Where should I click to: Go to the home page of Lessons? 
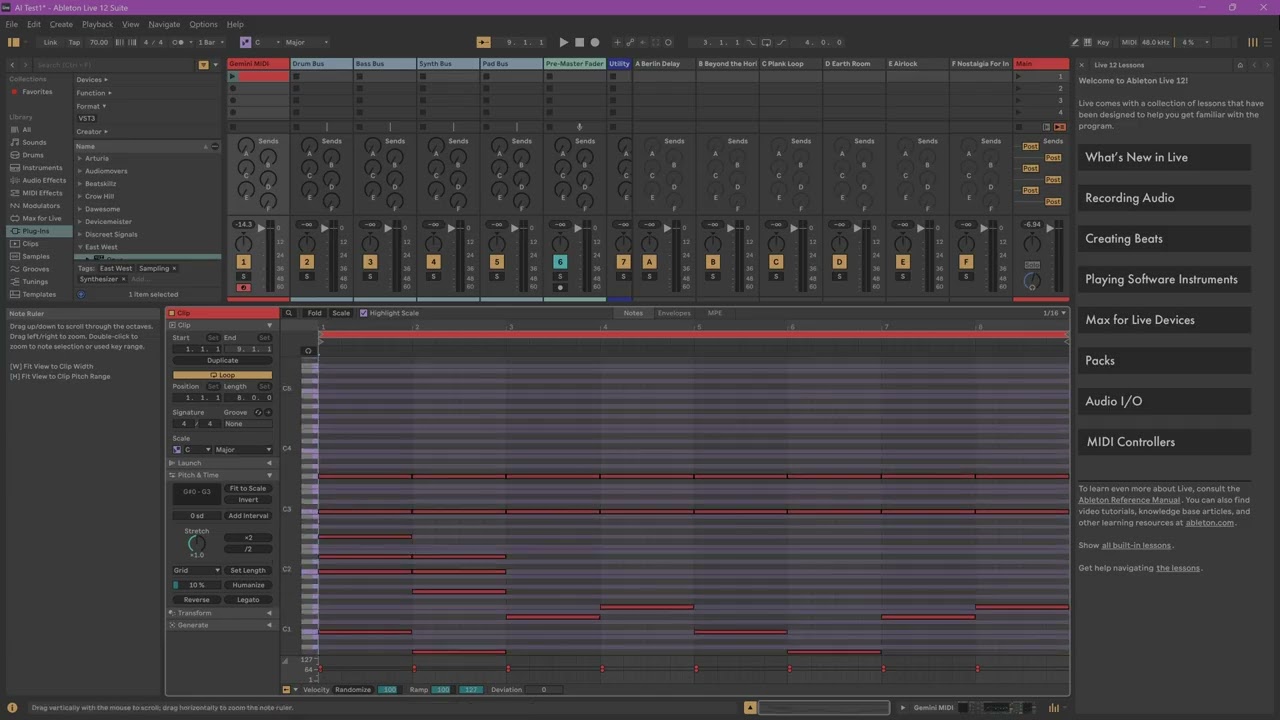tap(1240, 65)
